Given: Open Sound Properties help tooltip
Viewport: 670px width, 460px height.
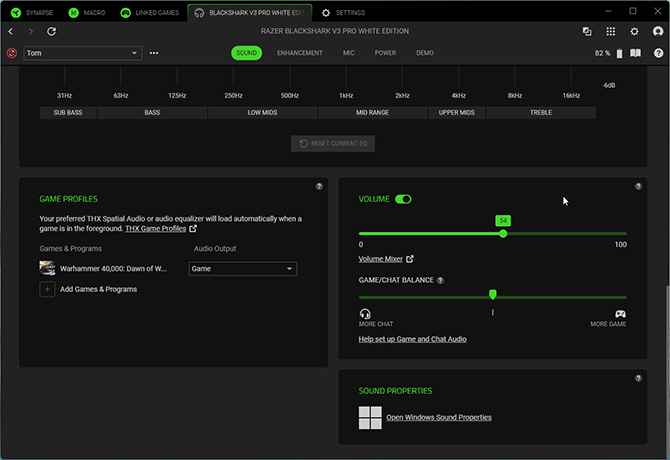Looking at the screenshot, I should 638,378.
